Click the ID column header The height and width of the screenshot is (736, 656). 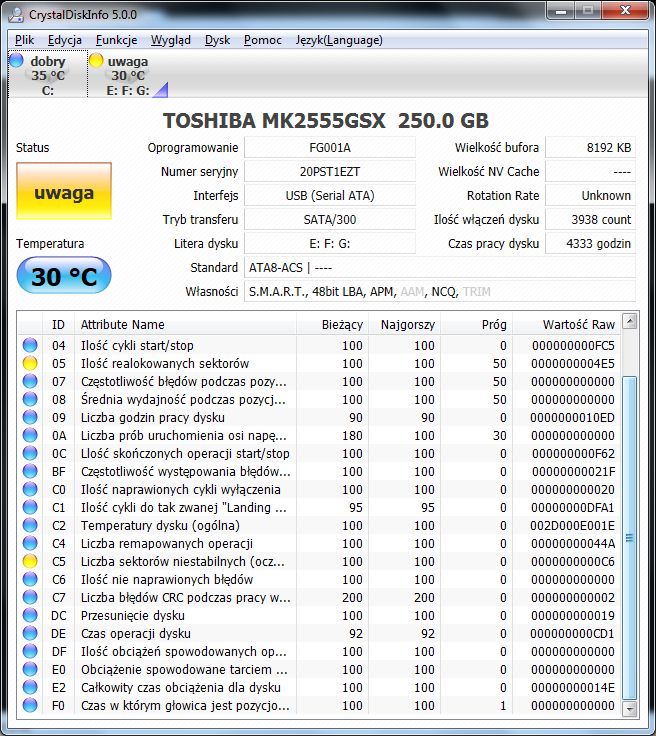(x=58, y=325)
